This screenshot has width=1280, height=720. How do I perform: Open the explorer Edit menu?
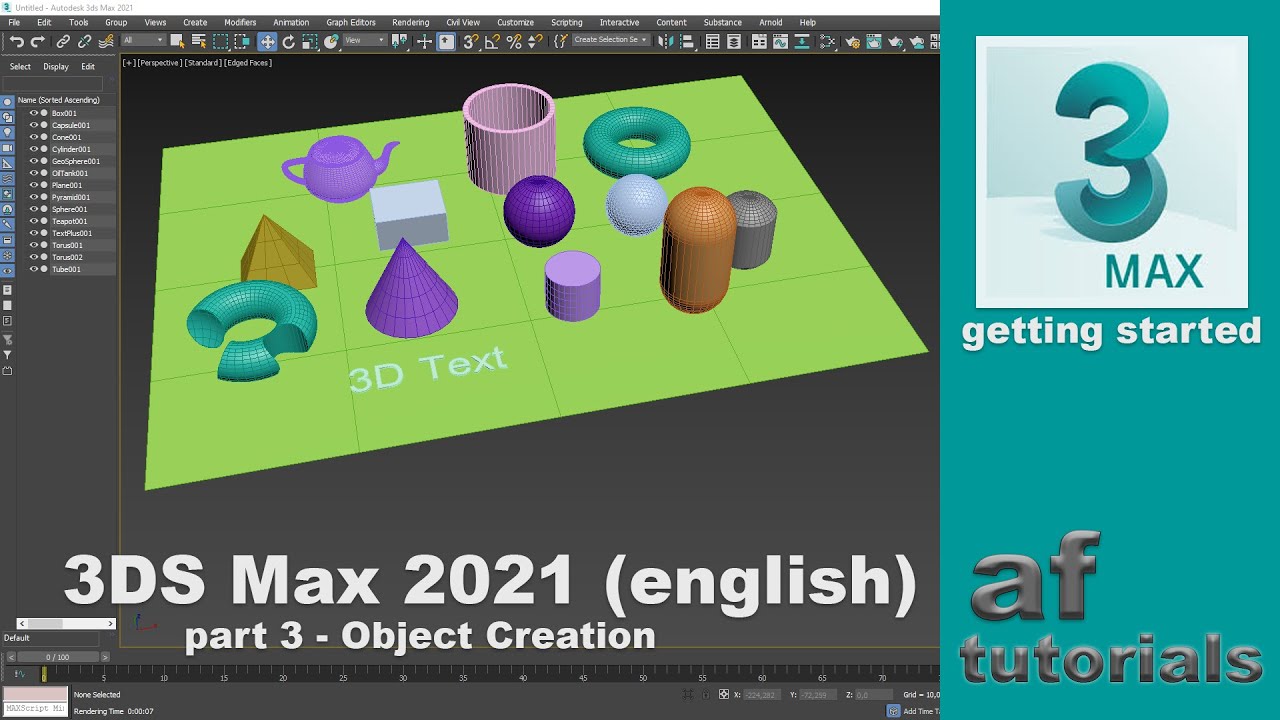coord(88,67)
